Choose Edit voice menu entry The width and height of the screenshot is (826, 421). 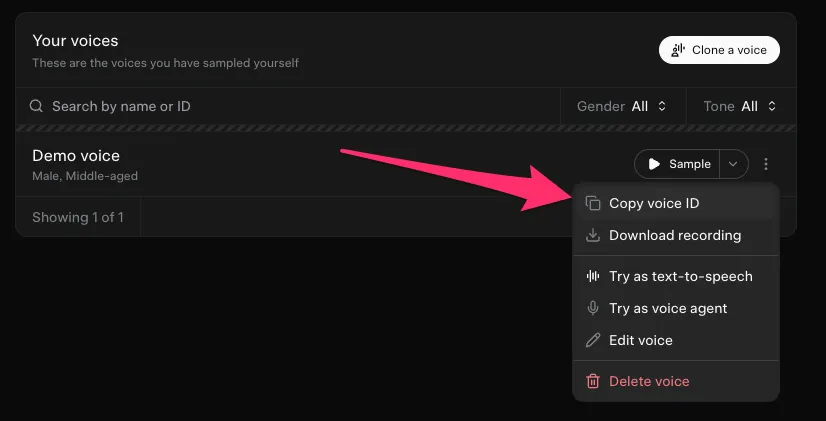click(676, 340)
